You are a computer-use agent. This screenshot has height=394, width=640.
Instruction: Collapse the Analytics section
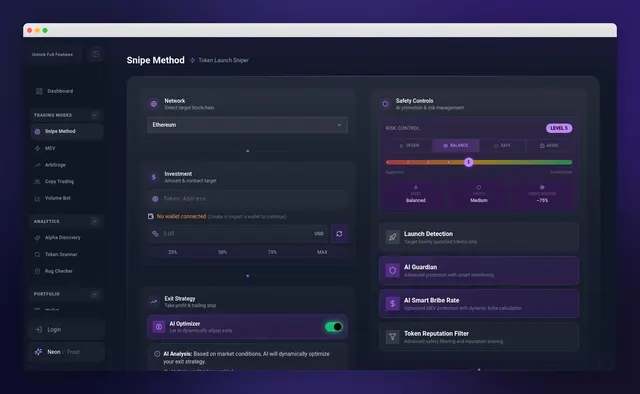coord(94,221)
